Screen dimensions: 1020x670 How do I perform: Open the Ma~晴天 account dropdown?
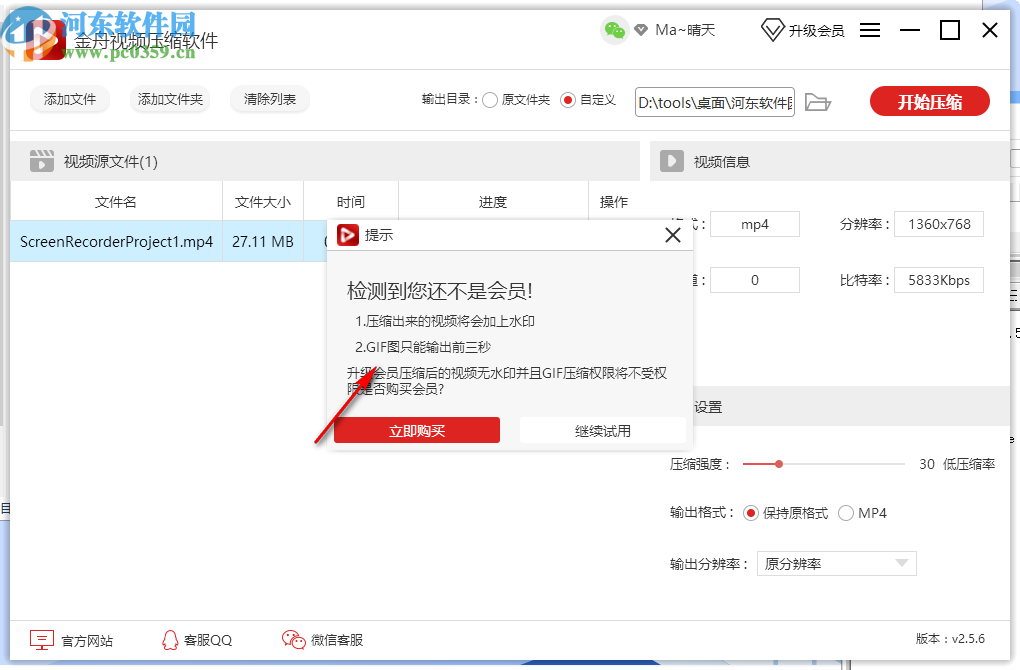pyautogui.click(x=685, y=30)
